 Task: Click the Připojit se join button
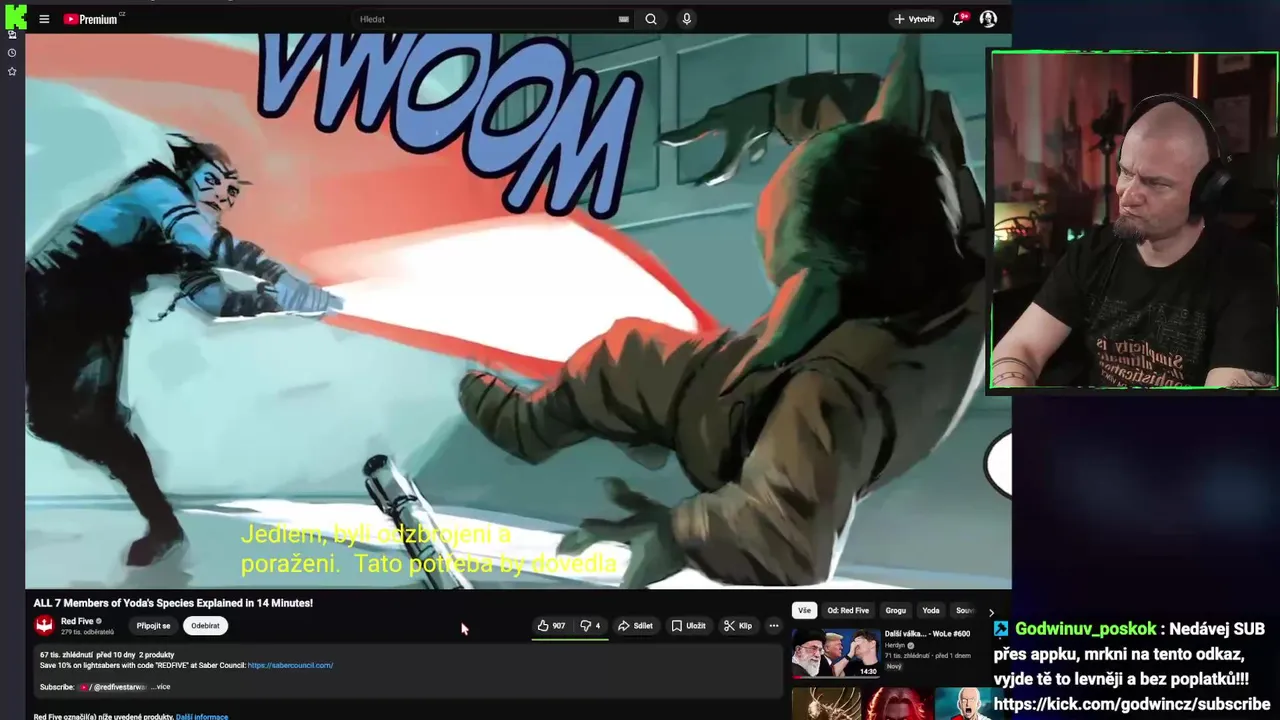[153, 626]
